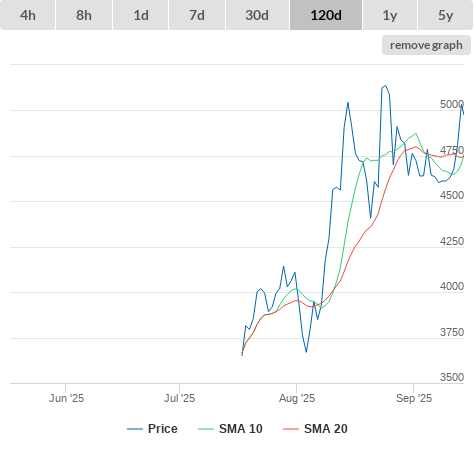The image size is (474, 455).
Task: Select the 30d range tab
Action: pos(257,15)
